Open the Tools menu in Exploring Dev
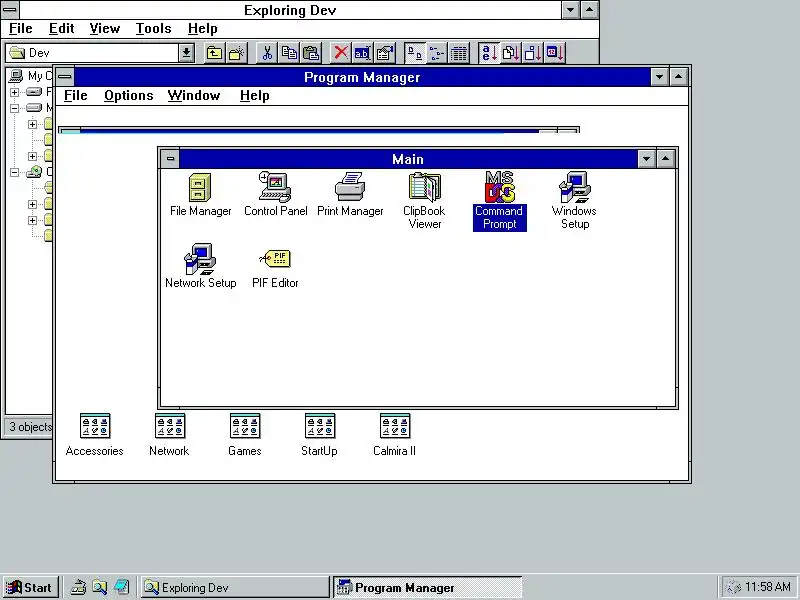Screen dimensions: 800x600 click(x=153, y=29)
